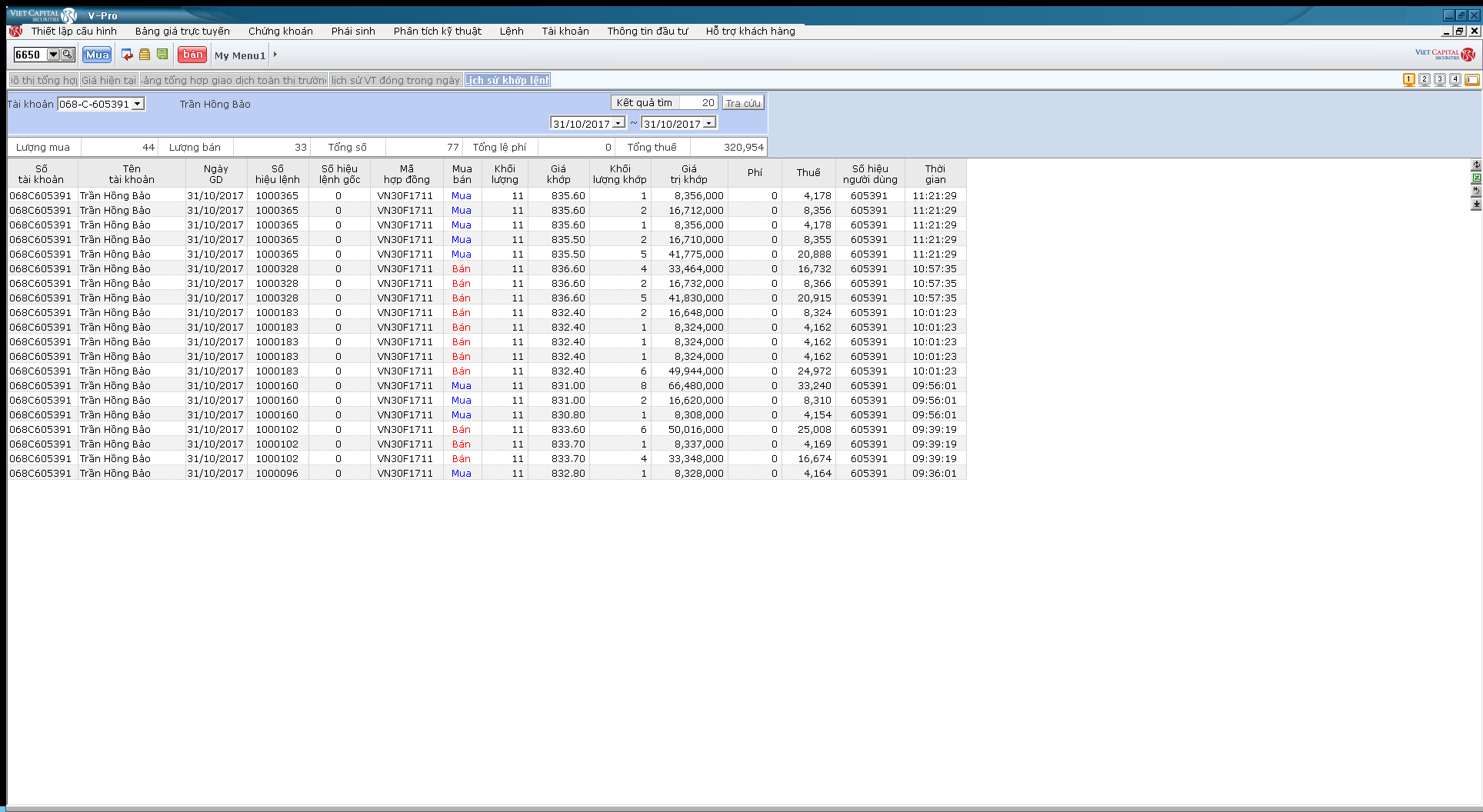Viewport: 1483px width, 812px height.
Task: Open the stock code 6650 dropdown
Action: 53,55
